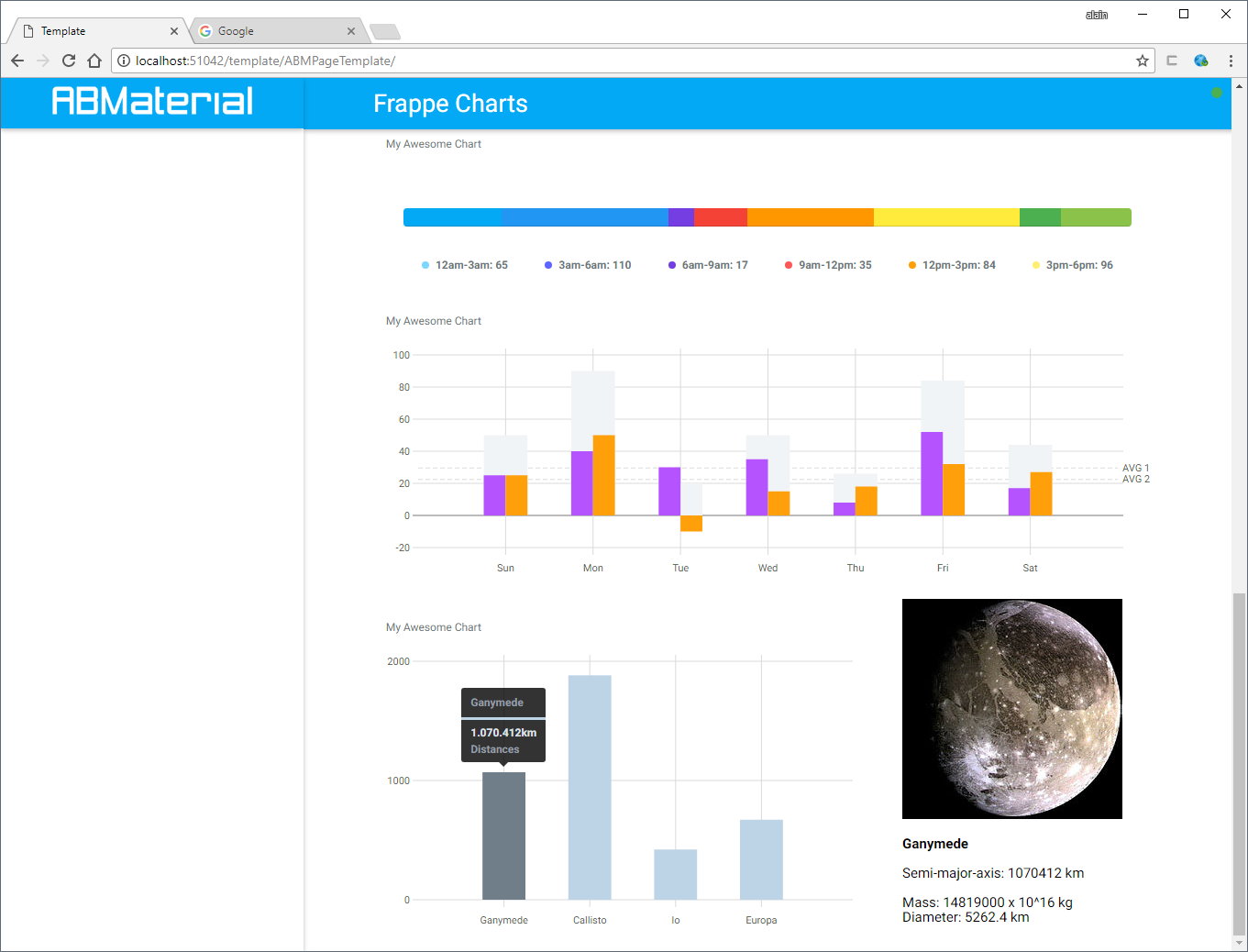Image resolution: width=1248 pixels, height=952 pixels.
Task: Click the cast extension icon in toolbar
Action: tap(1172, 61)
